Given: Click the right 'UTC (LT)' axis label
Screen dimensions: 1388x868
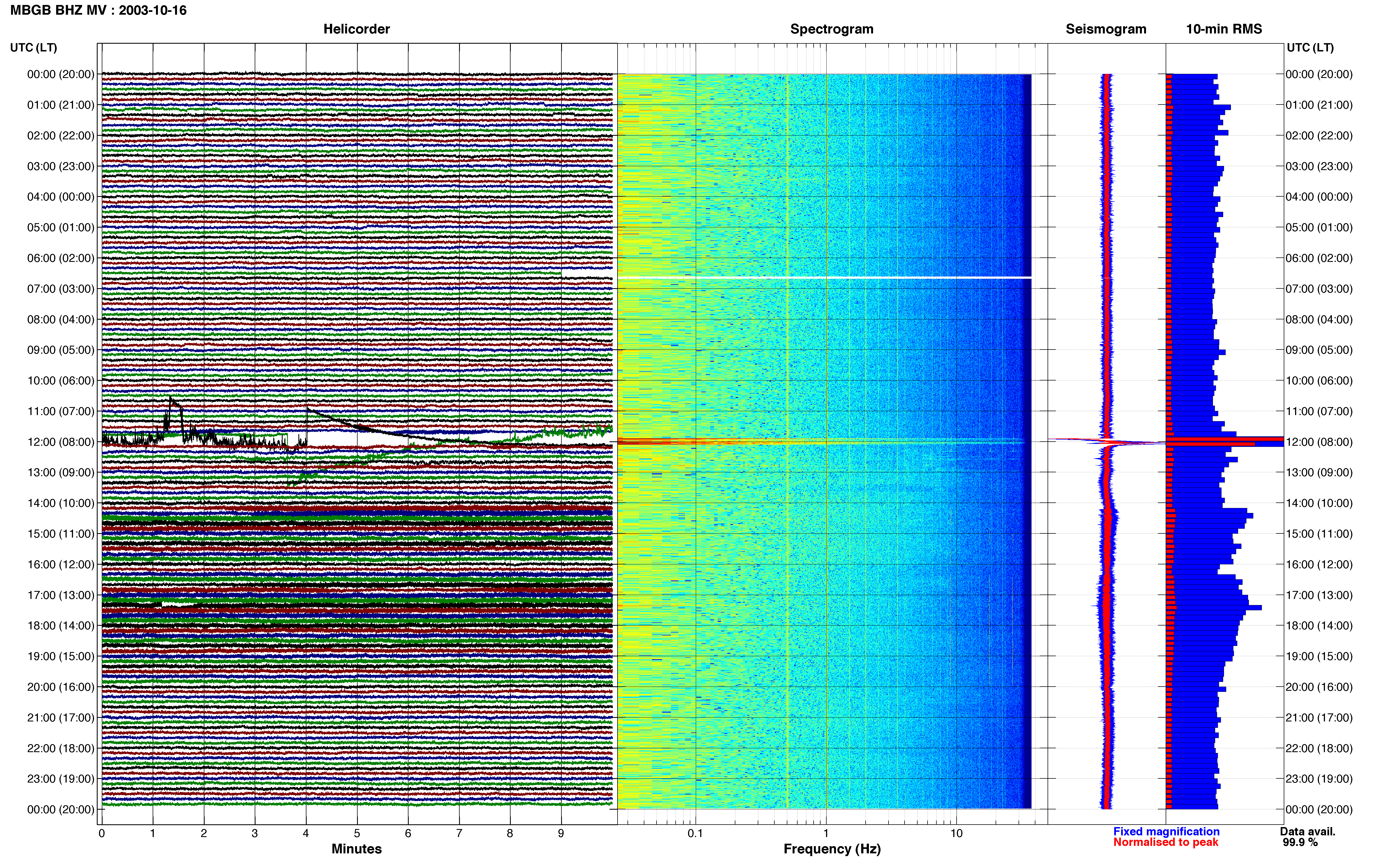Looking at the screenshot, I should pyautogui.click(x=1310, y=48).
